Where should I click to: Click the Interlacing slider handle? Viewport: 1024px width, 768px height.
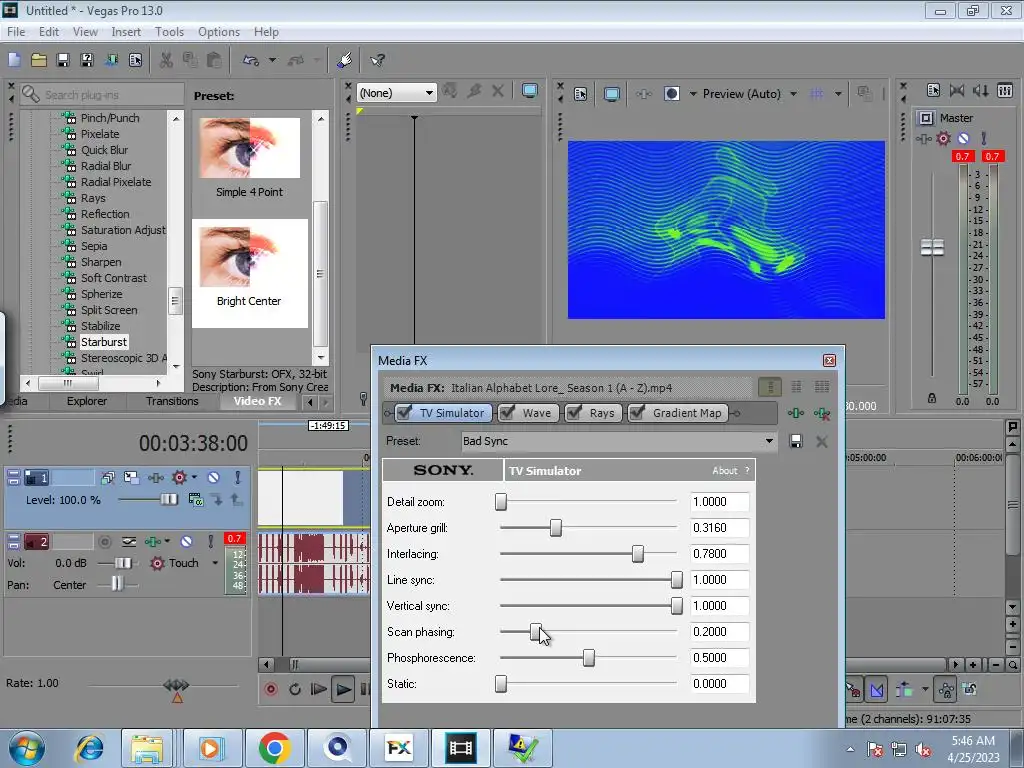click(637, 554)
